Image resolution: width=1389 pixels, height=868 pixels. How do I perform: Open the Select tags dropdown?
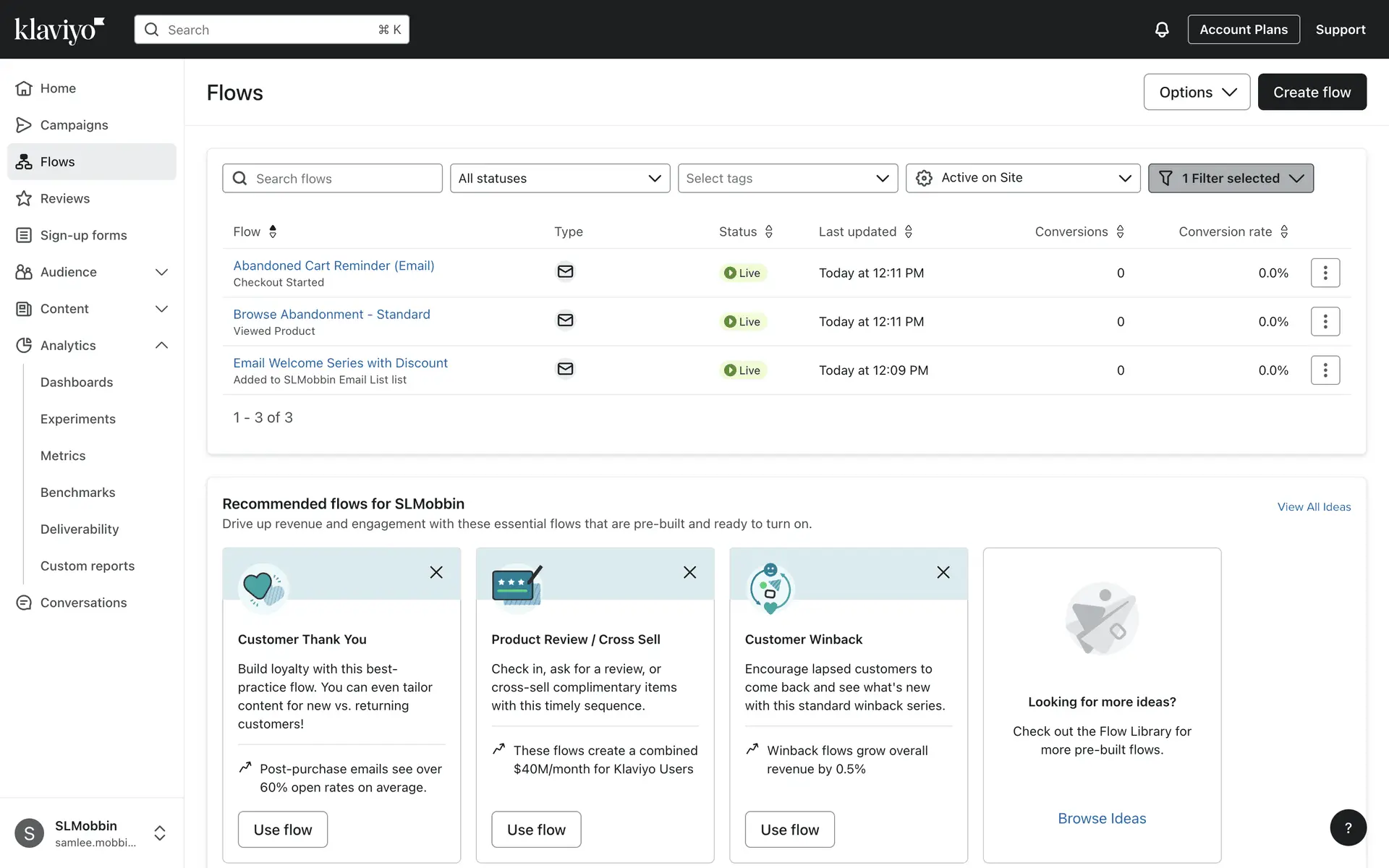[x=787, y=179]
